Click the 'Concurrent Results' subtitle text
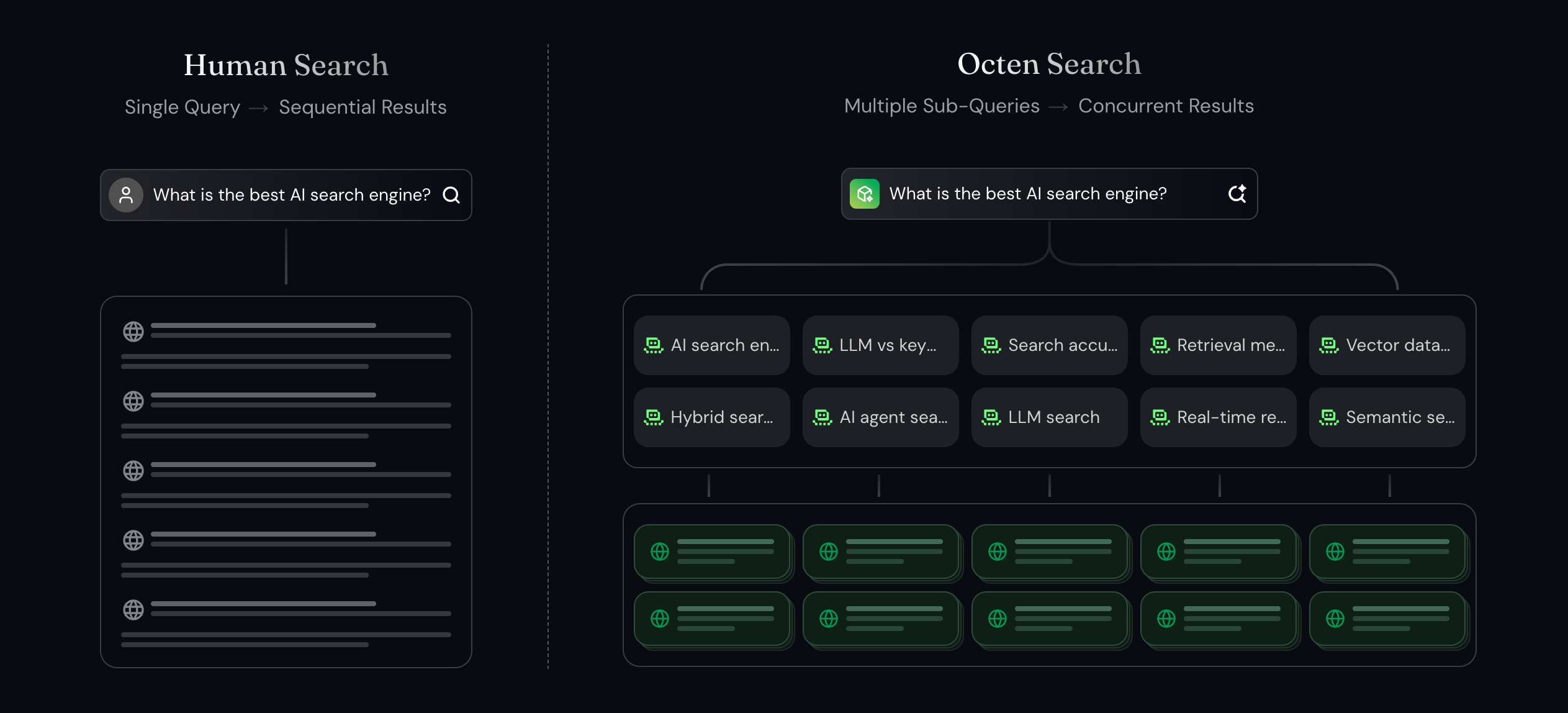This screenshot has width=1568, height=713. pyautogui.click(x=1166, y=106)
